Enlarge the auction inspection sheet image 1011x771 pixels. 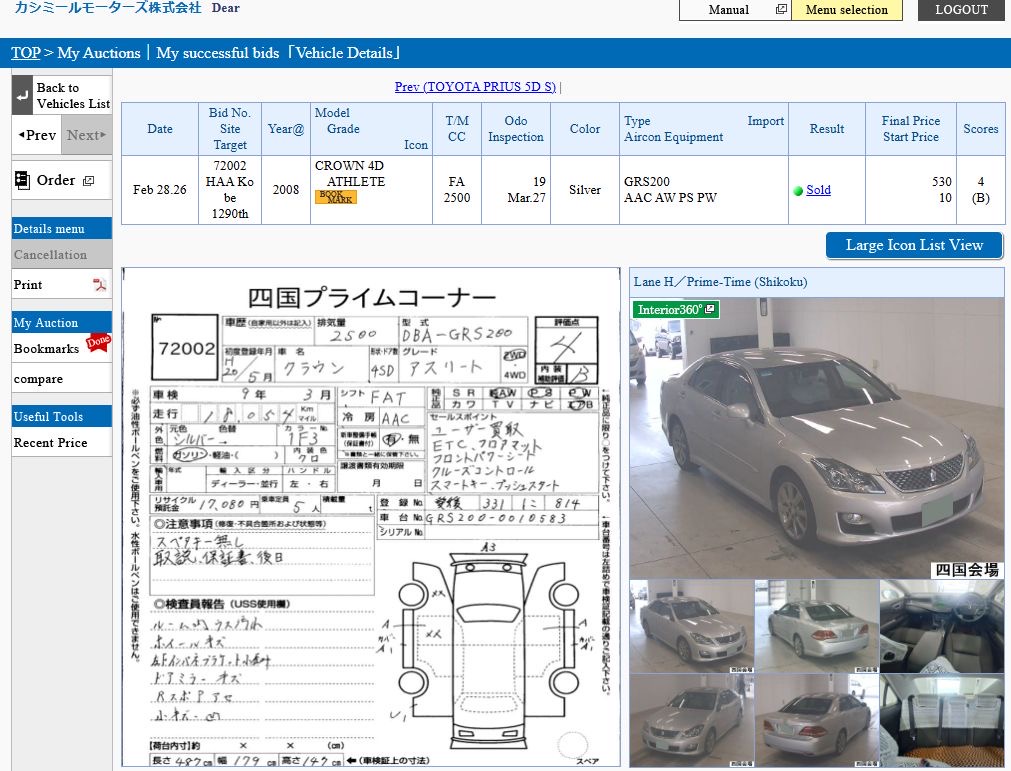tap(371, 516)
